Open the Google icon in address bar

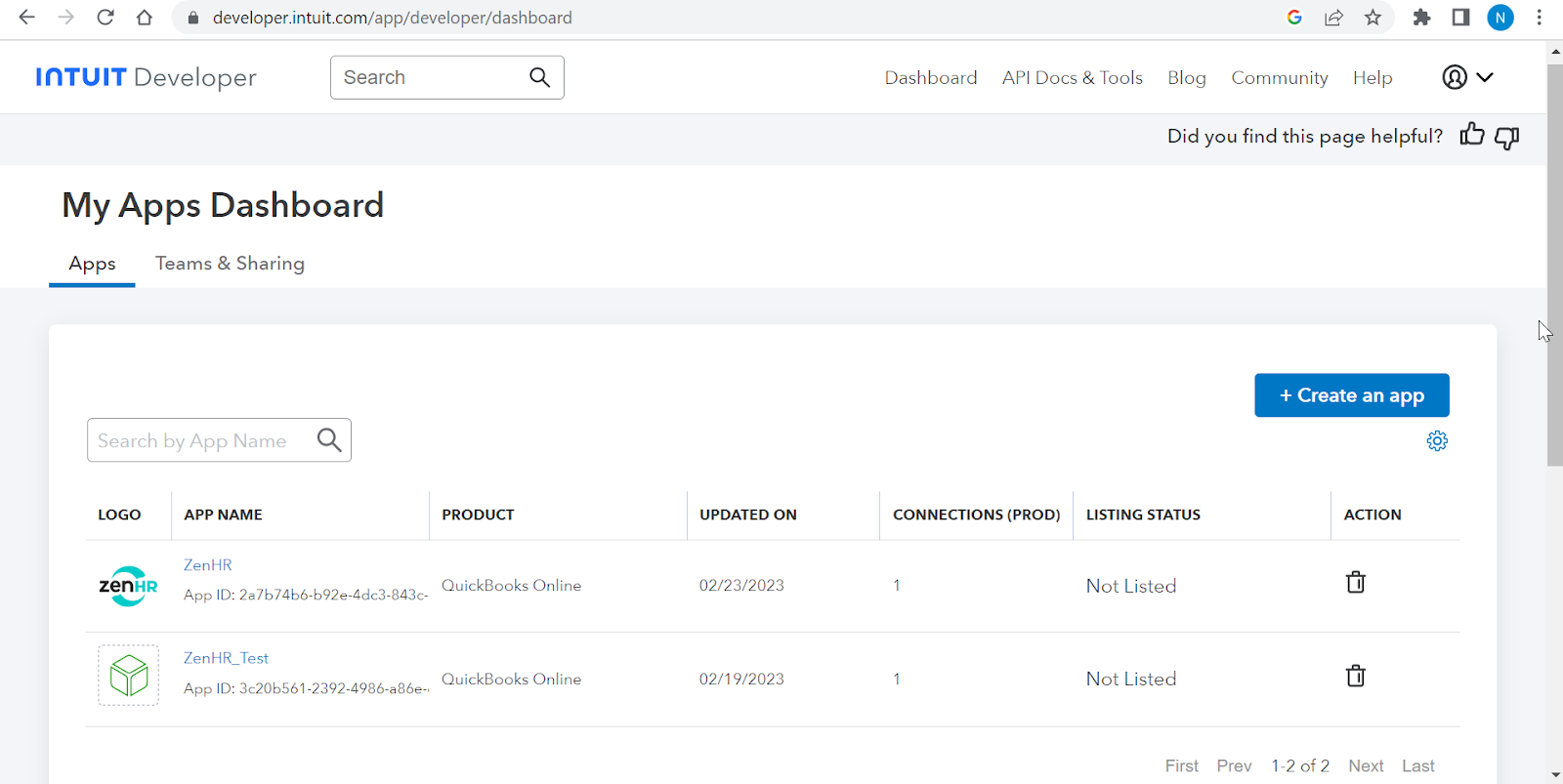click(x=1294, y=18)
